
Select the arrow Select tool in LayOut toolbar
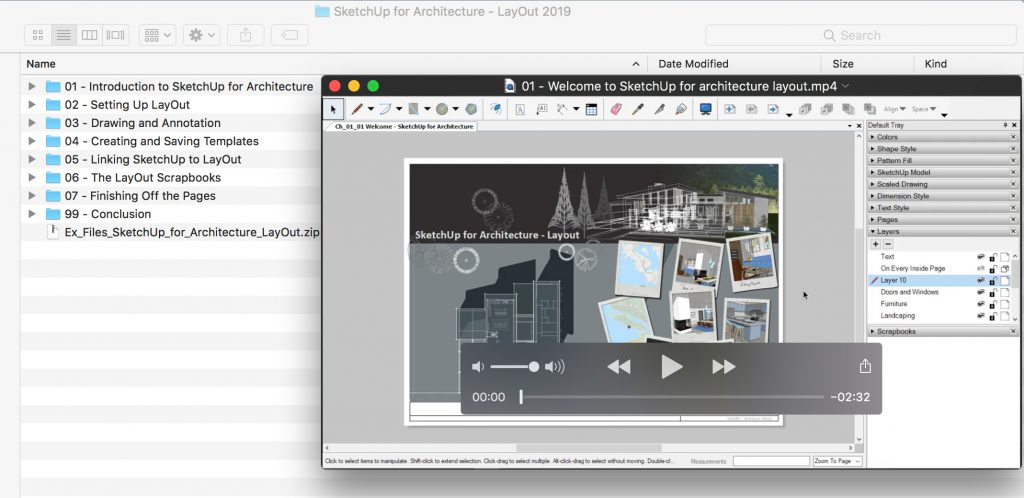[333, 109]
